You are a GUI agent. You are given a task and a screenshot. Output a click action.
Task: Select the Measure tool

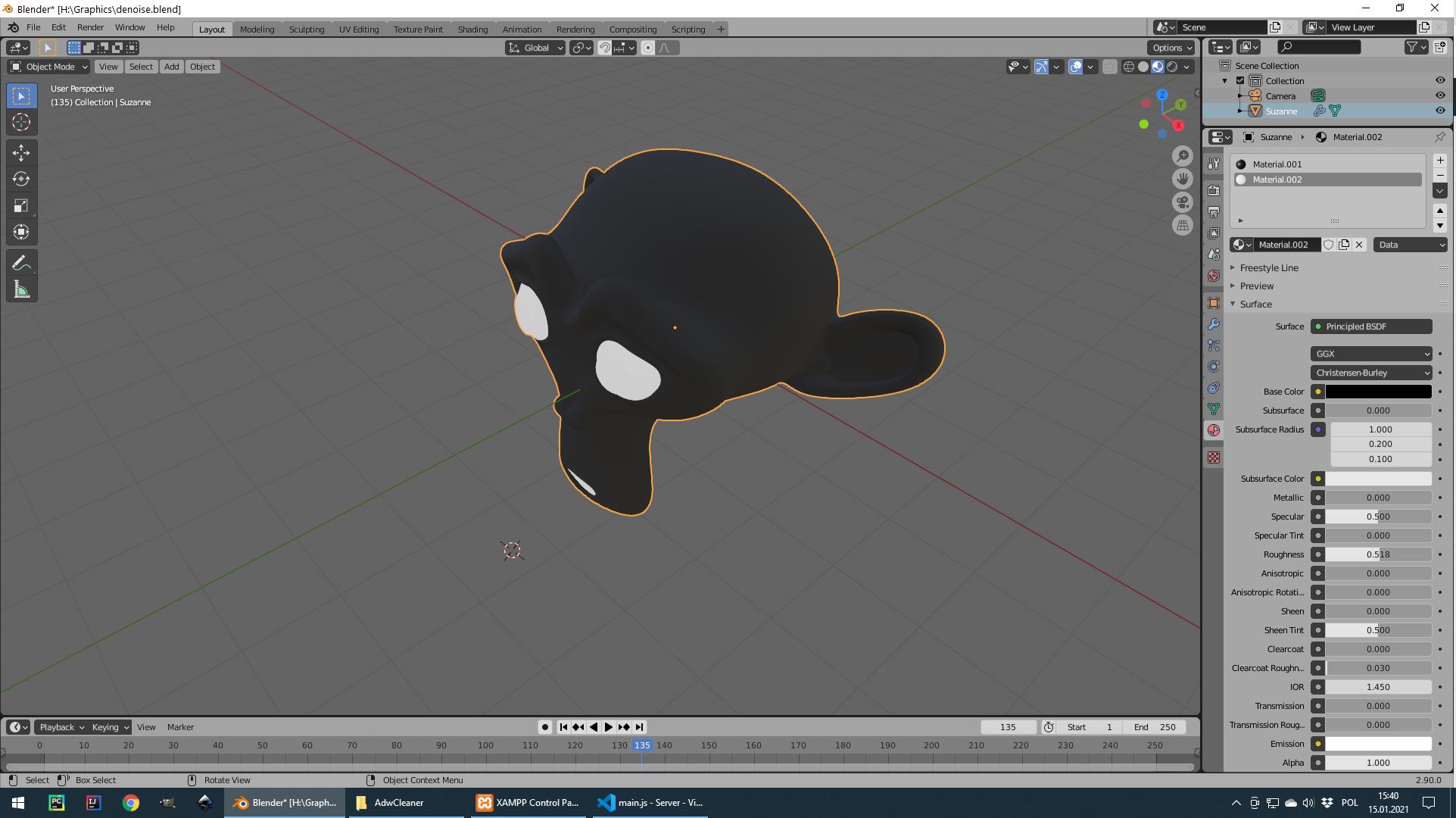click(21, 289)
